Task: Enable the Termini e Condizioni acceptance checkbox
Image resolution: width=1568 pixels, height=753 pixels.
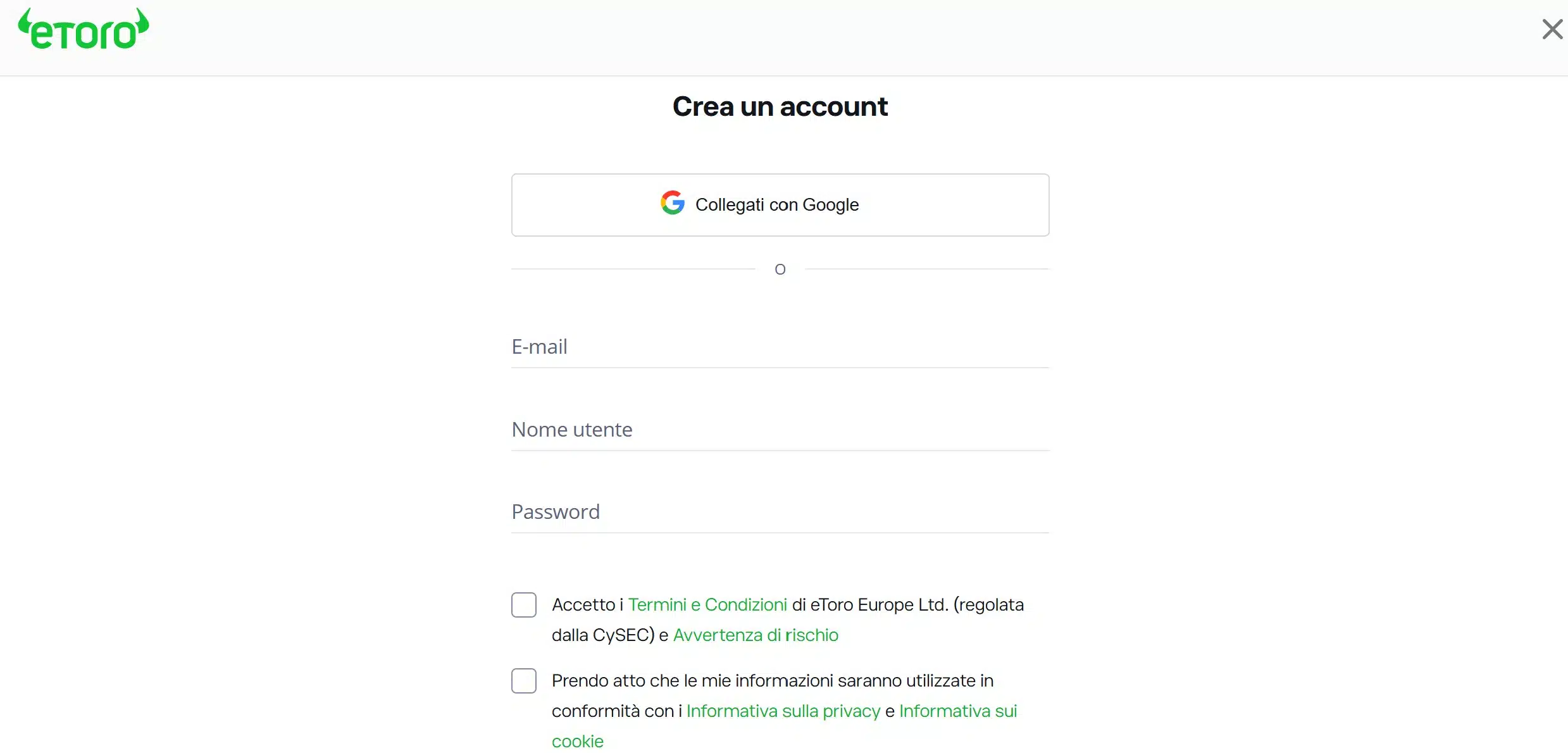Action: 524,605
